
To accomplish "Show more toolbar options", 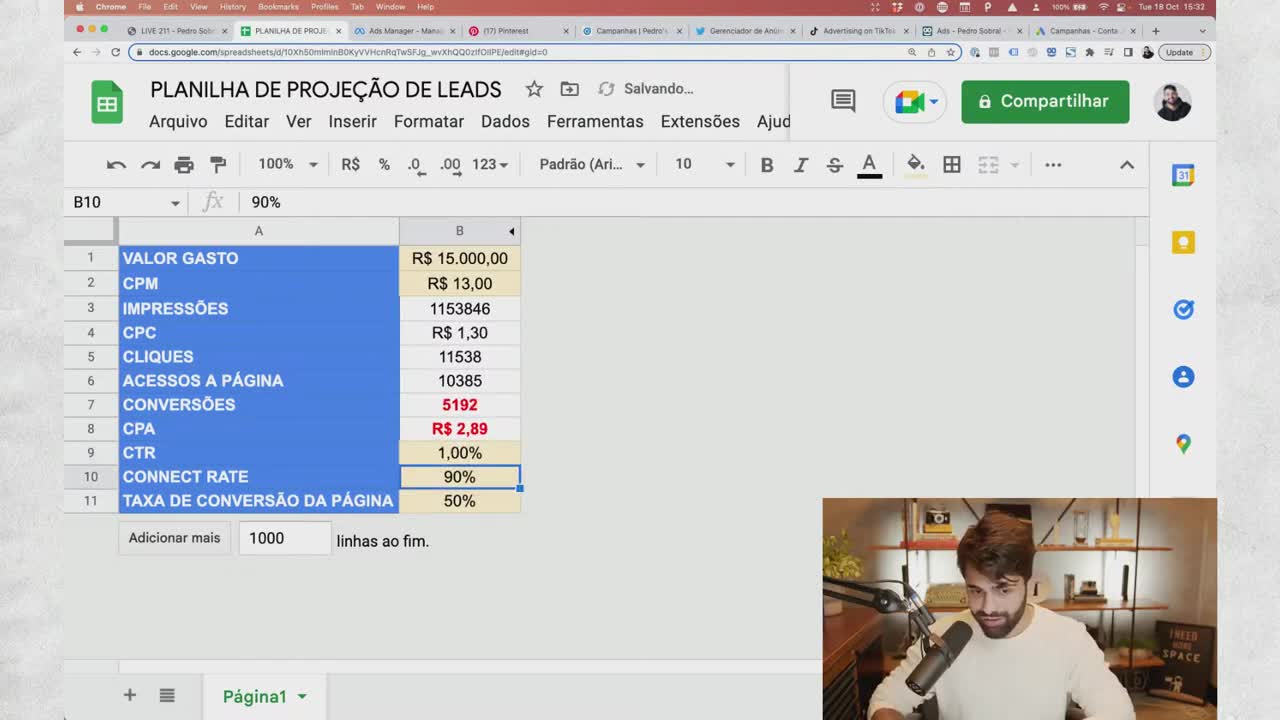I will tap(1053, 165).
